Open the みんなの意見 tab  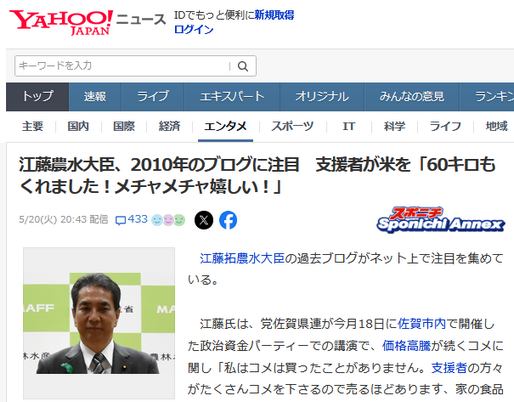coord(412,97)
